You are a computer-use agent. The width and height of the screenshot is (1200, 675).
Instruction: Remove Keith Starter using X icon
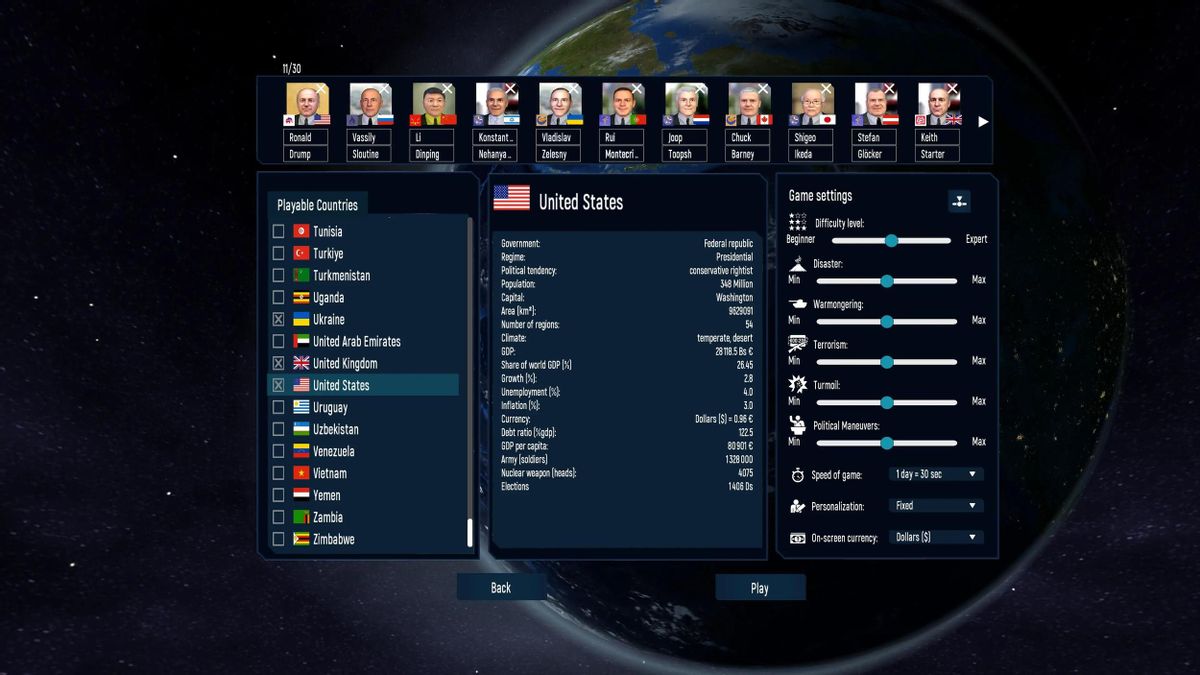(953, 89)
